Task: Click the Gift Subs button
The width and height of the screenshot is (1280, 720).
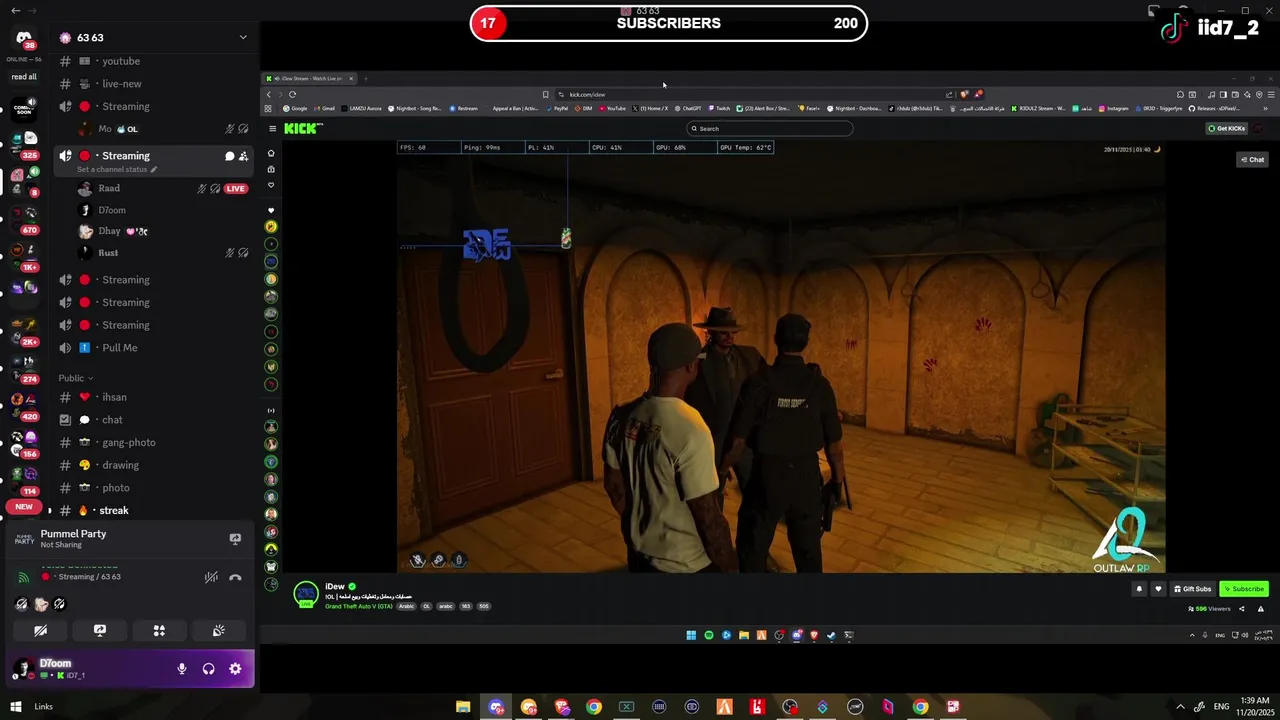Action: click(x=1192, y=589)
